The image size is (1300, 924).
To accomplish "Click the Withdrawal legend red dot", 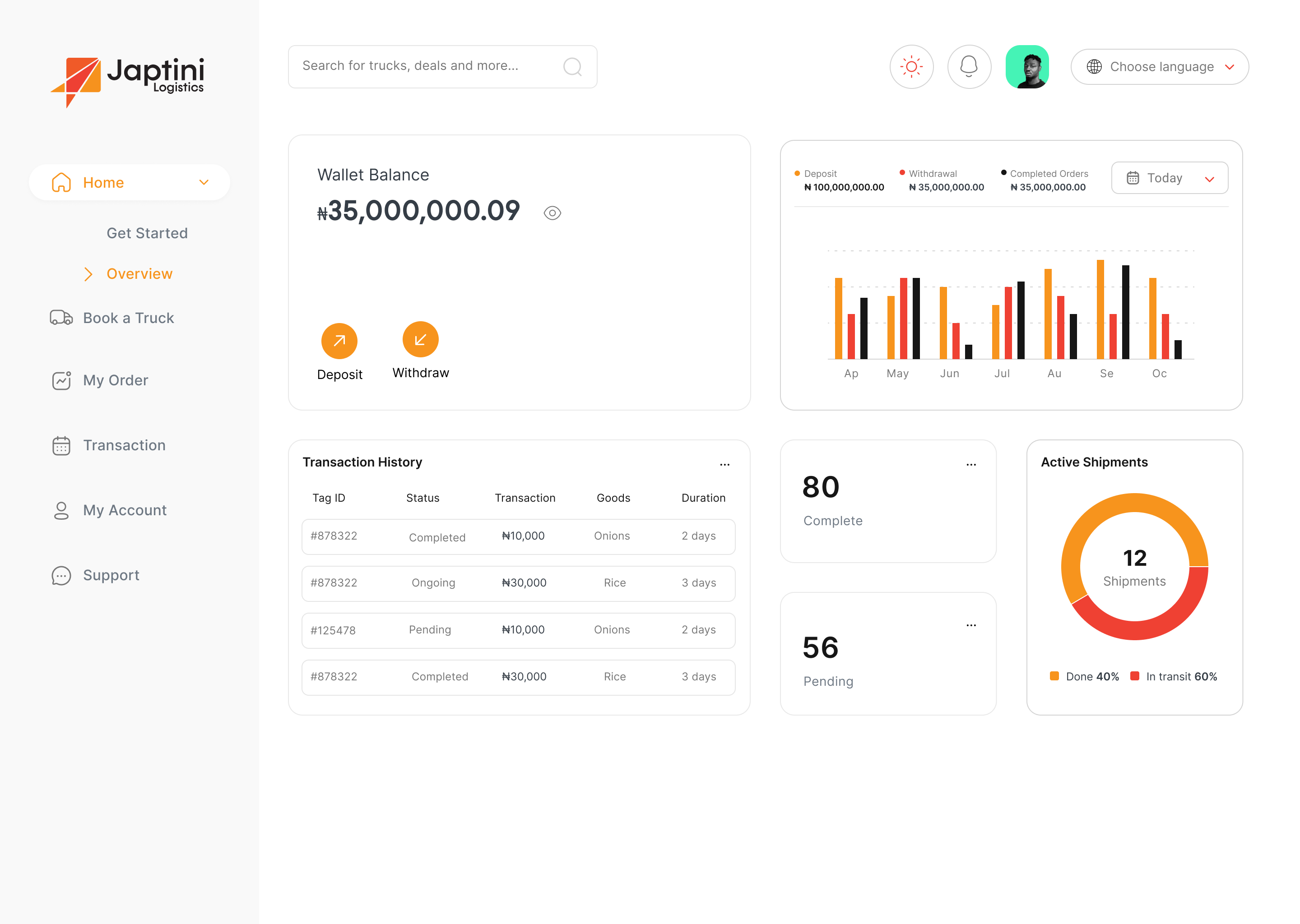I will click(x=902, y=172).
